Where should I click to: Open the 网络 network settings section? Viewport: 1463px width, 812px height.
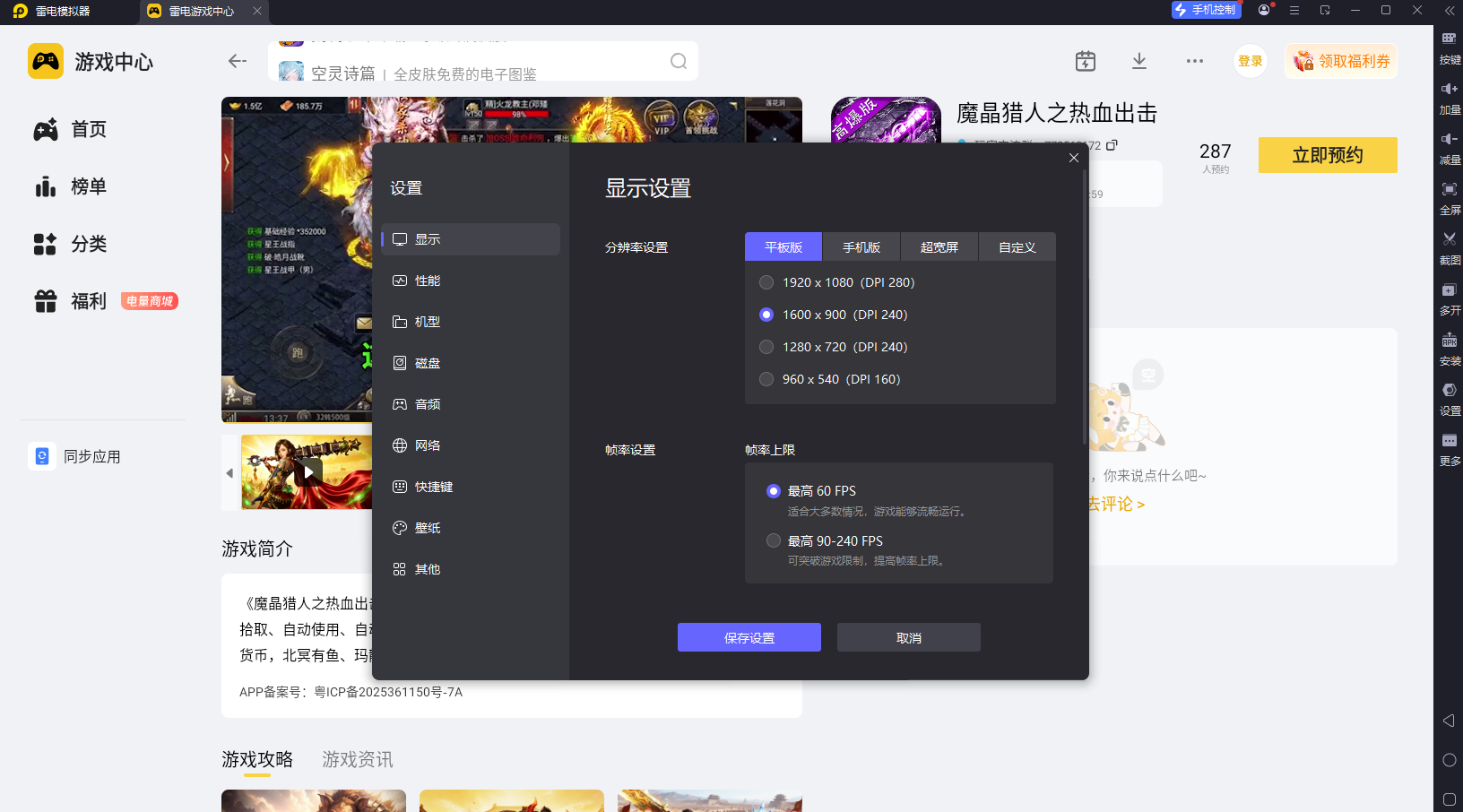[471, 445]
